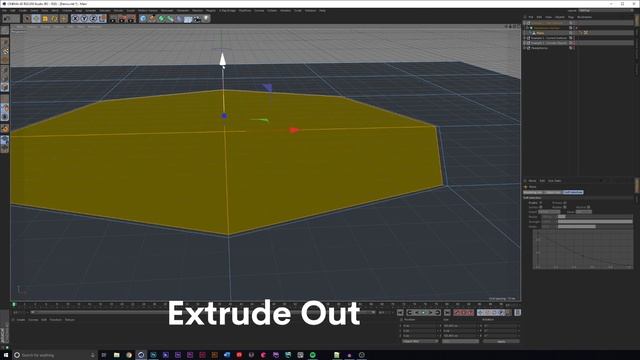Activate the Scale tool
This screenshot has height=360, width=640.
coord(45,19)
